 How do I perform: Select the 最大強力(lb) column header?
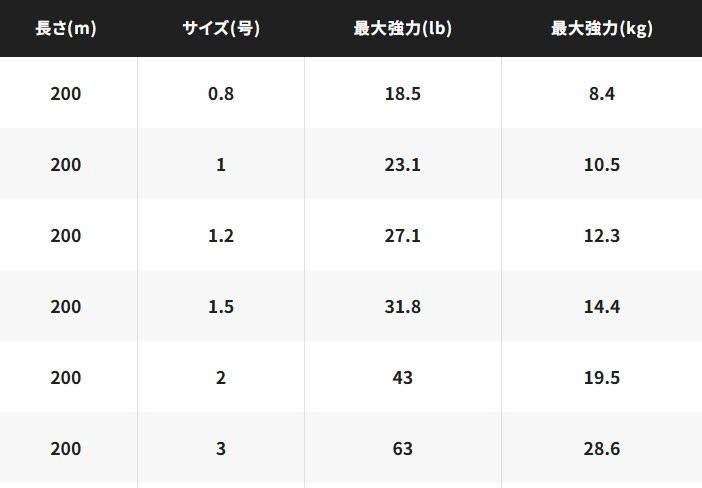403,28
